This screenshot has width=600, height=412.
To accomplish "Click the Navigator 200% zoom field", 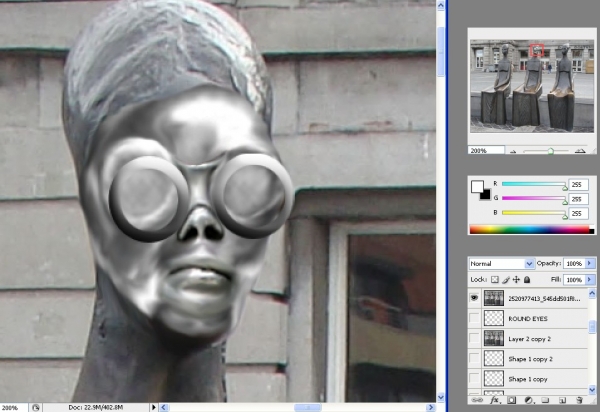I will click(486, 150).
